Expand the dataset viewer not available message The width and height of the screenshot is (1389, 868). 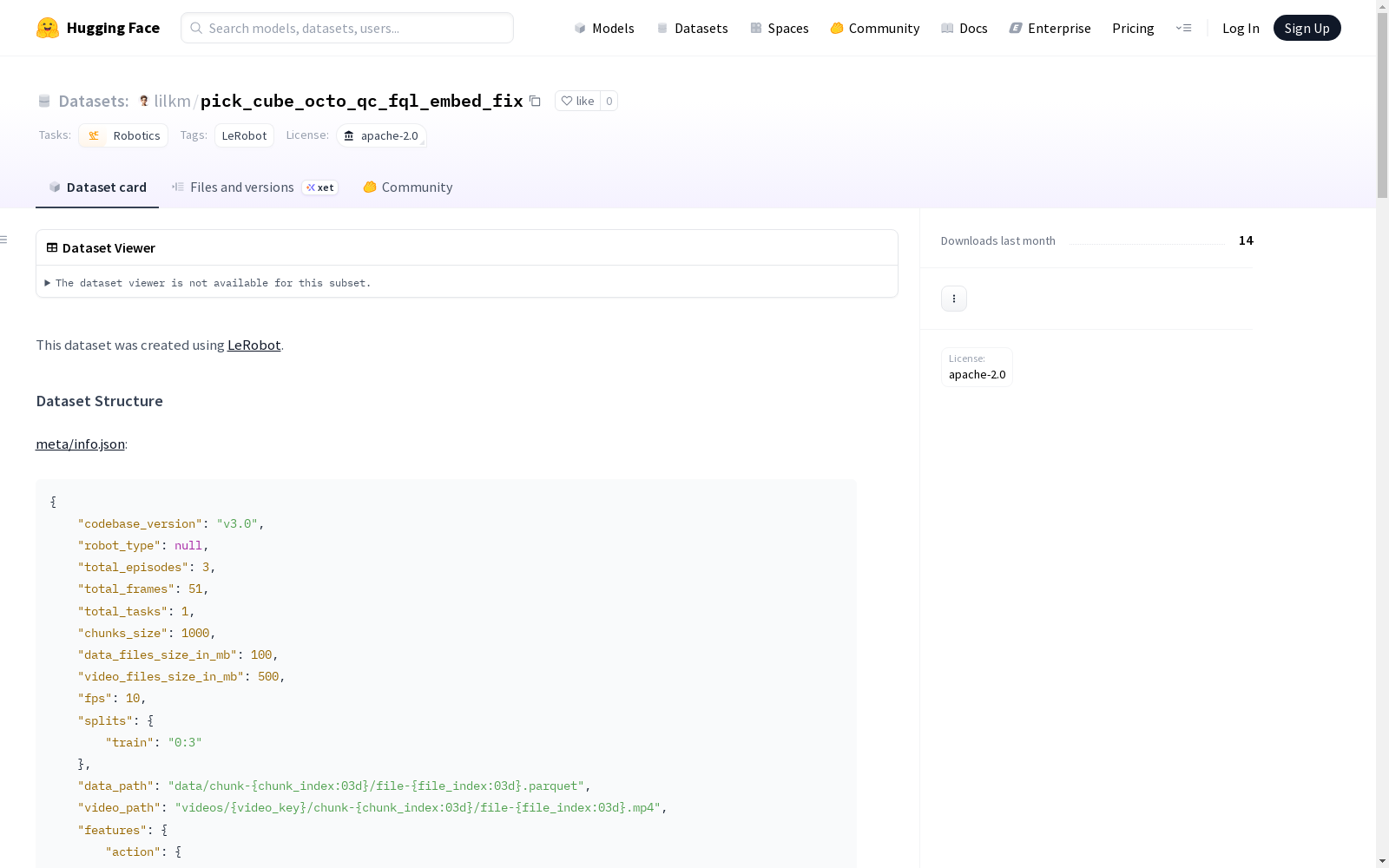(208, 283)
